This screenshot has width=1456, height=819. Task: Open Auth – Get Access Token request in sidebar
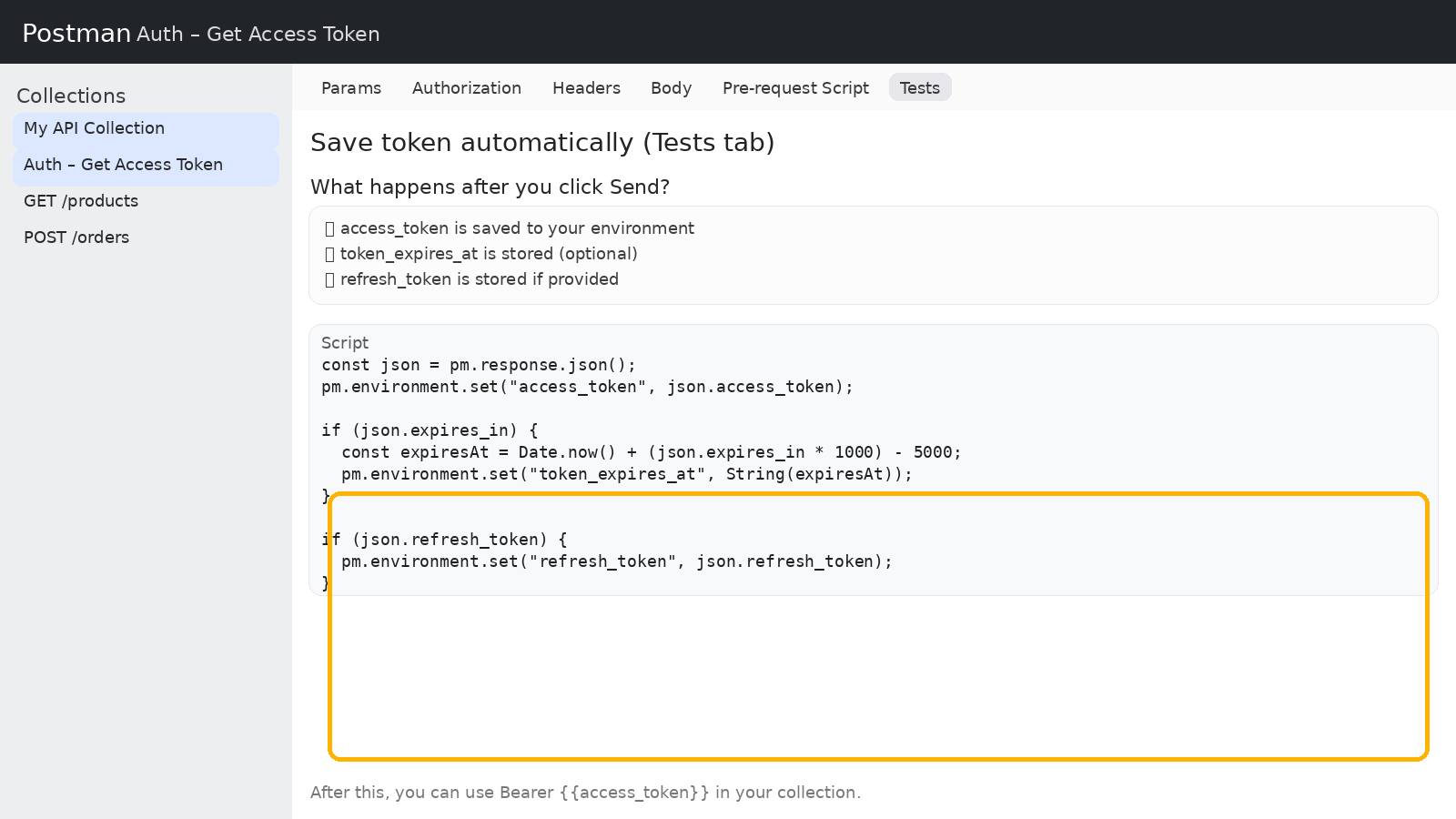(124, 165)
